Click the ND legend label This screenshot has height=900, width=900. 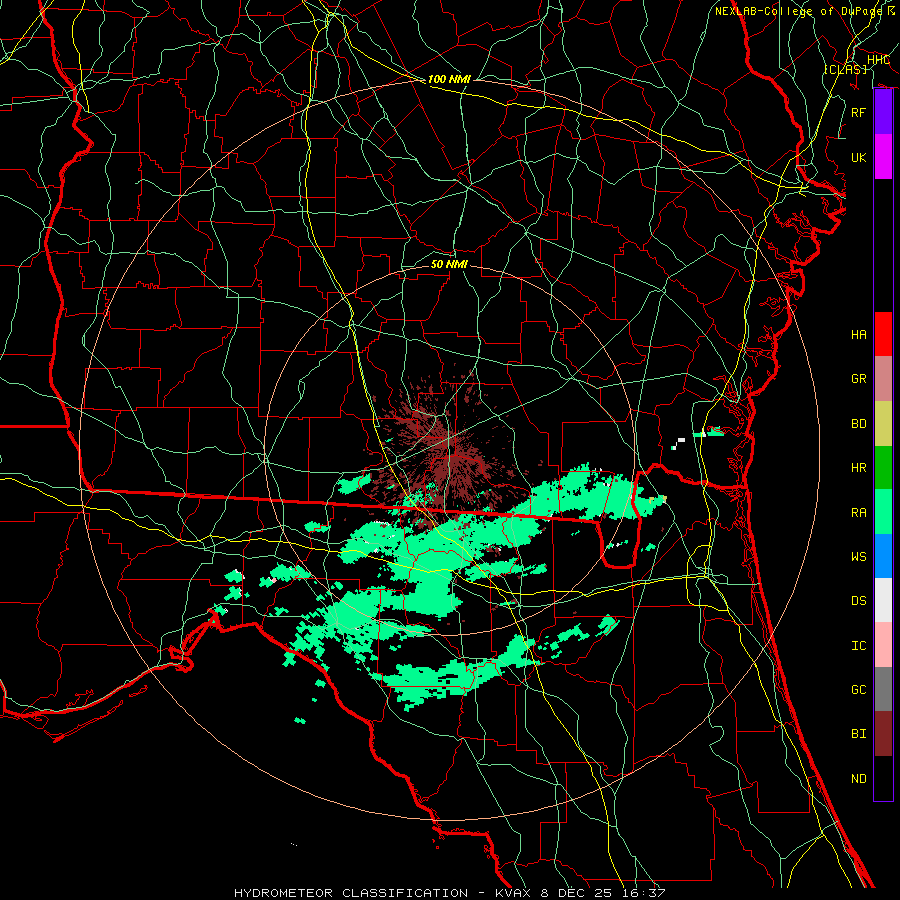tap(859, 778)
